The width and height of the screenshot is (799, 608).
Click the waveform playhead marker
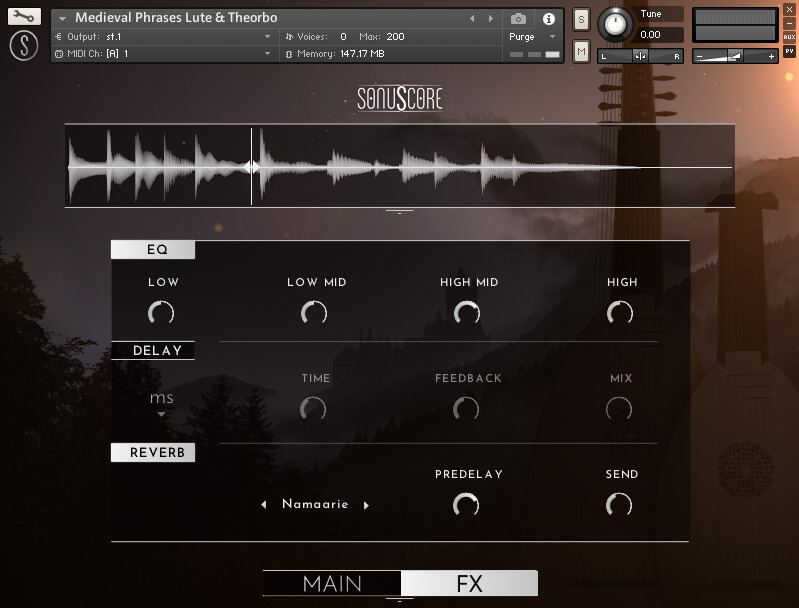point(252,167)
